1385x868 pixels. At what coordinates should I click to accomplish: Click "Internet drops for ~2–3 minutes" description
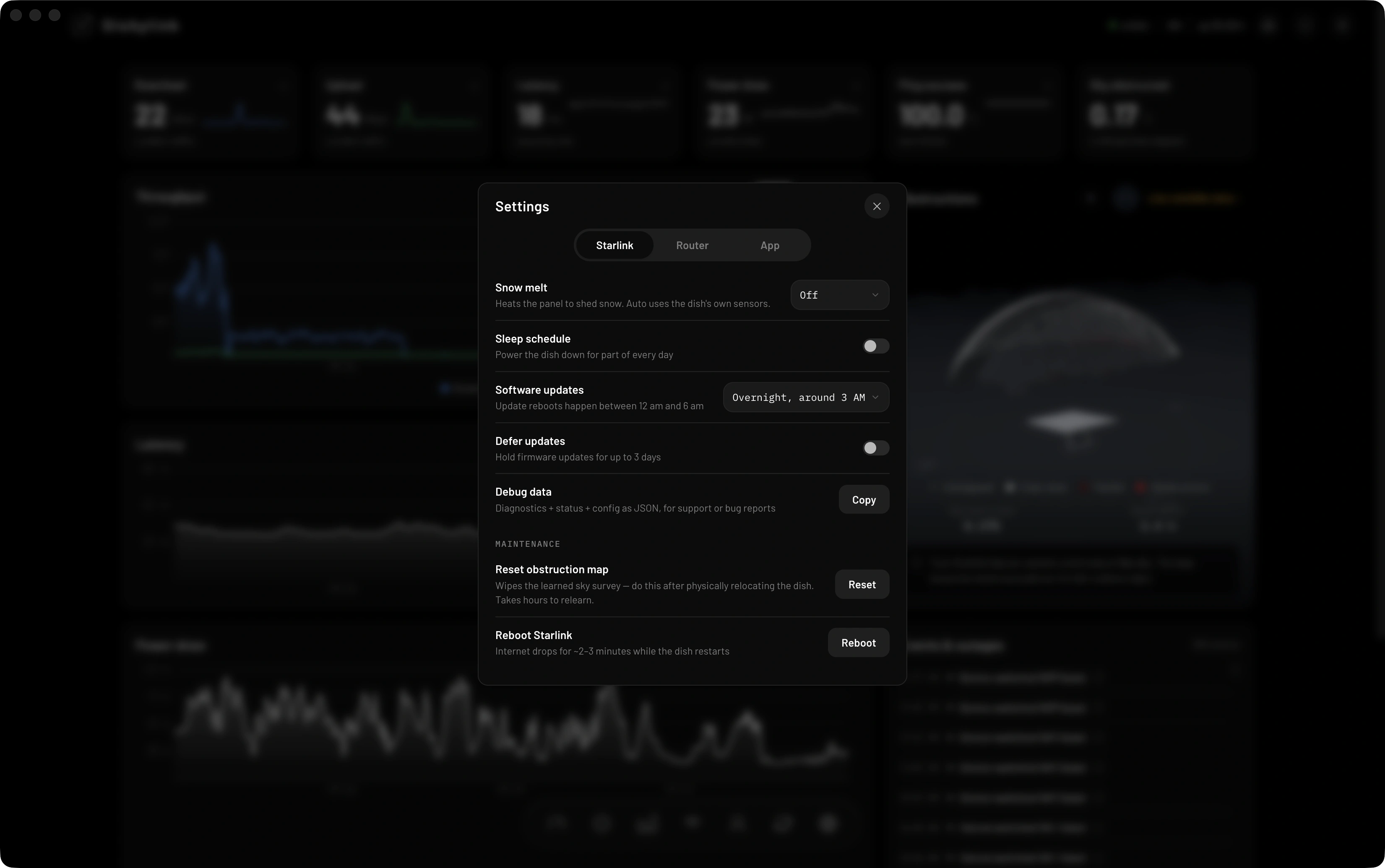[612, 651]
